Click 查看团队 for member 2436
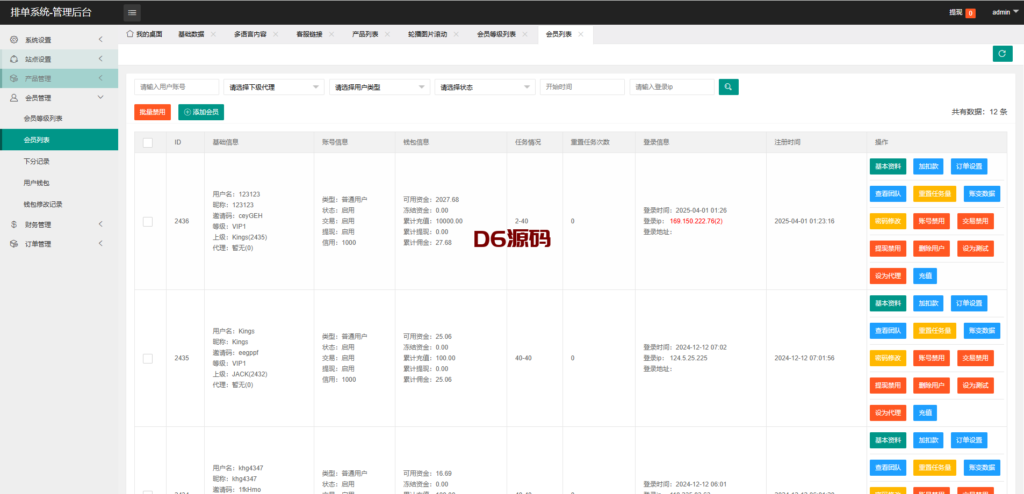 click(888, 194)
